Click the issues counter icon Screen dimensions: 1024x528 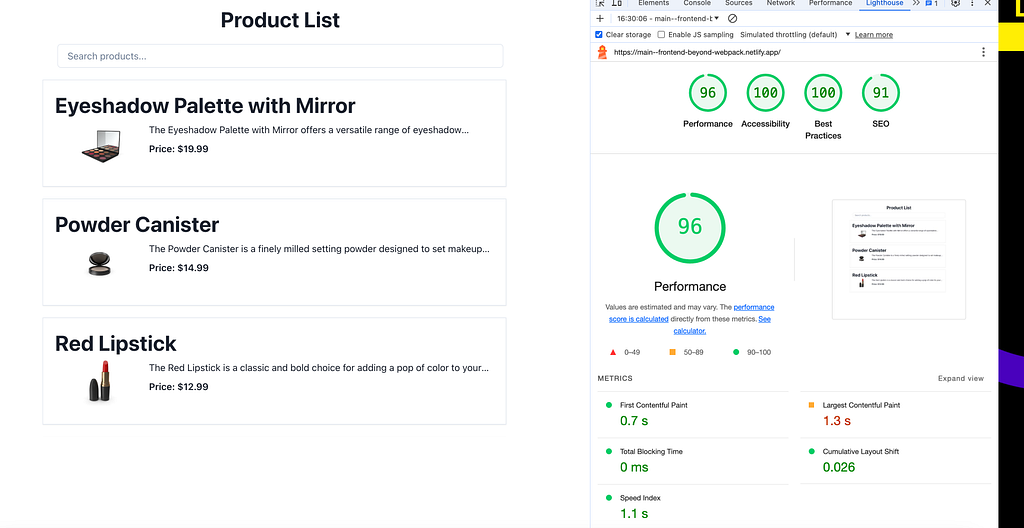coord(932,3)
